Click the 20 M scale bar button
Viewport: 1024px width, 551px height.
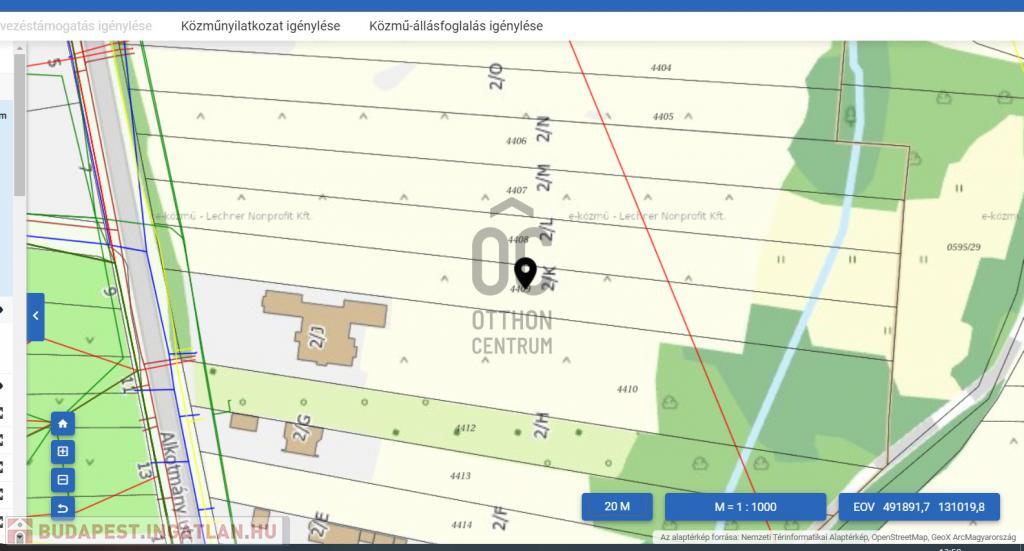(x=617, y=507)
